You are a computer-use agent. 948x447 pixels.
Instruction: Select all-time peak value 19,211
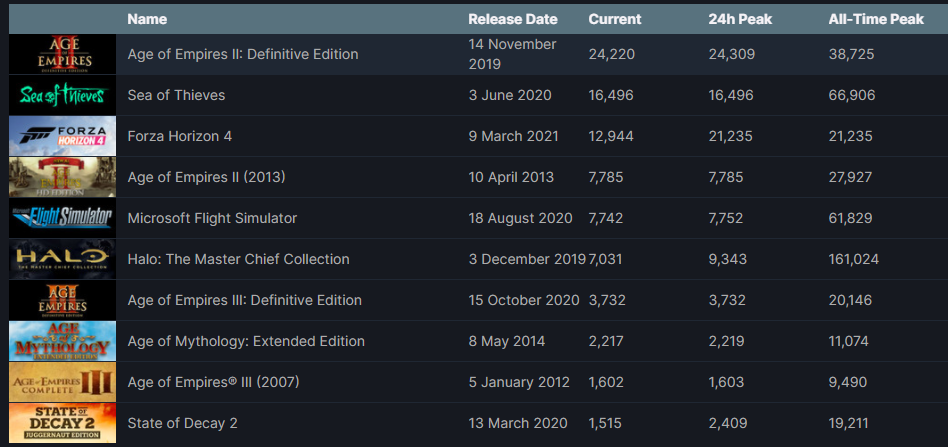[x=848, y=423]
